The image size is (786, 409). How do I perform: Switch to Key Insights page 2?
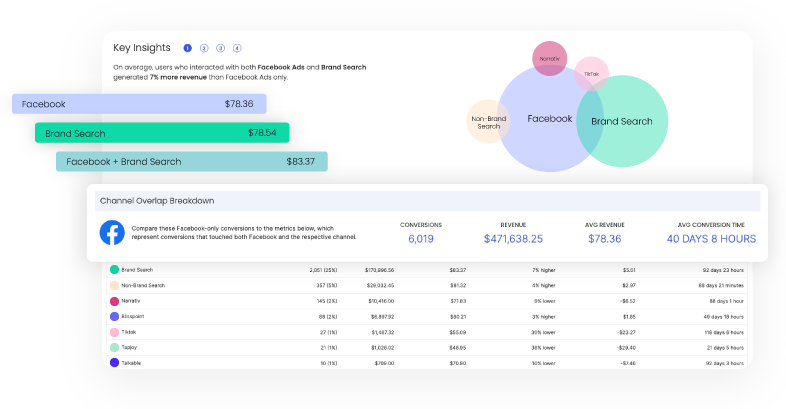(204, 48)
